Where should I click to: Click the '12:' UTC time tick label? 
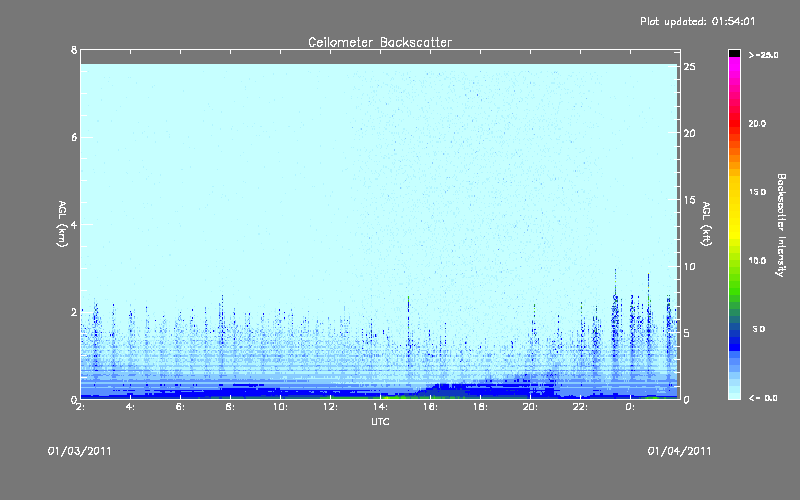coord(330,407)
